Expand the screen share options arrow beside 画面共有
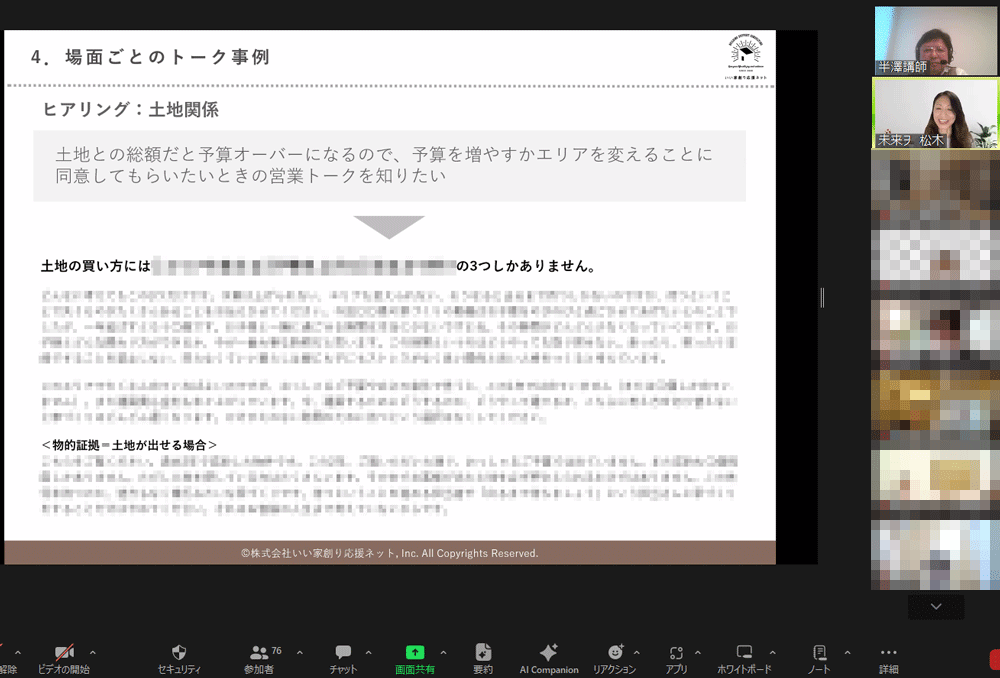This screenshot has height=678, width=1000. [443, 652]
